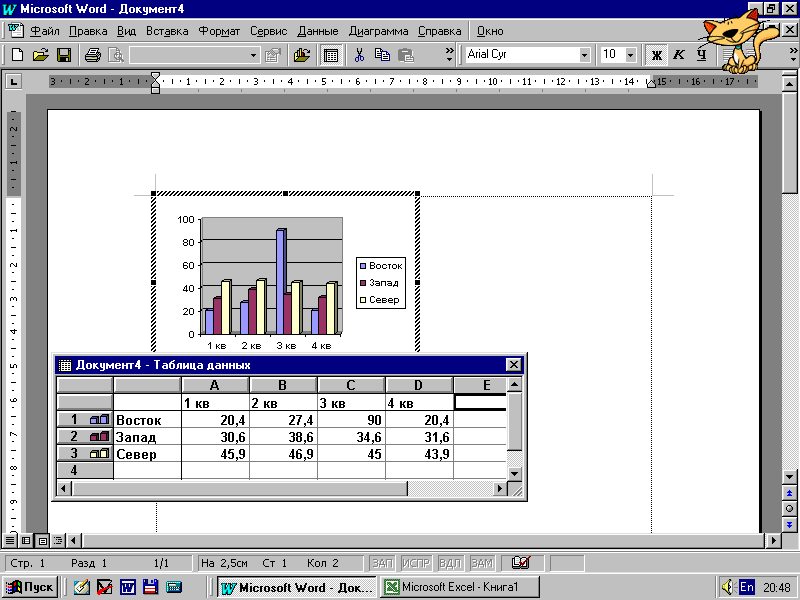800x600 pixels.
Task: Select cell with value 90 in datasheet
Action: click(x=351, y=420)
